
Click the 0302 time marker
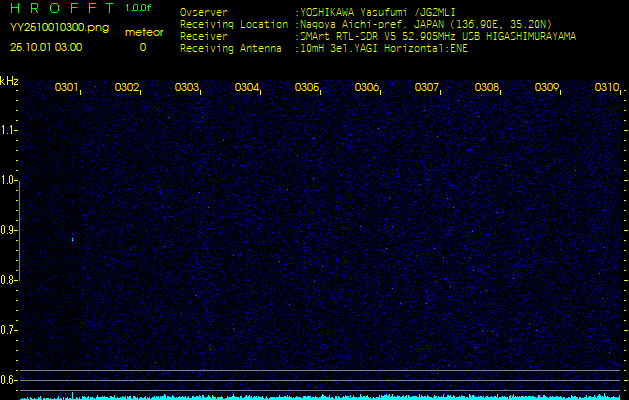[126, 87]
